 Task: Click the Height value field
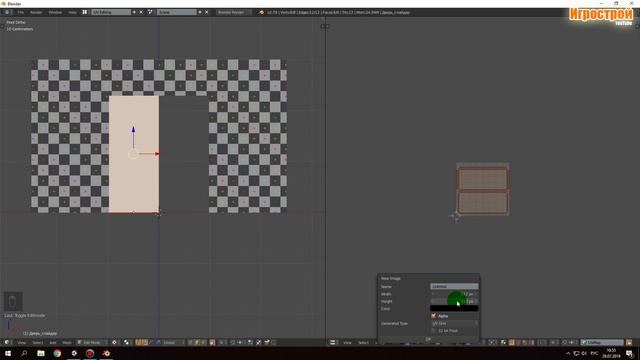454,301
